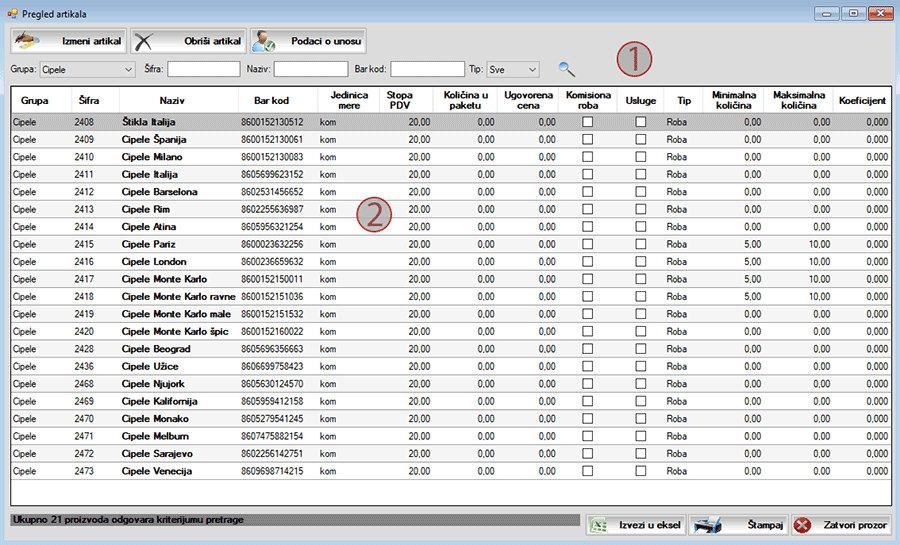Click the Ukupno 21 proizvoda status text

coord(128,520)
